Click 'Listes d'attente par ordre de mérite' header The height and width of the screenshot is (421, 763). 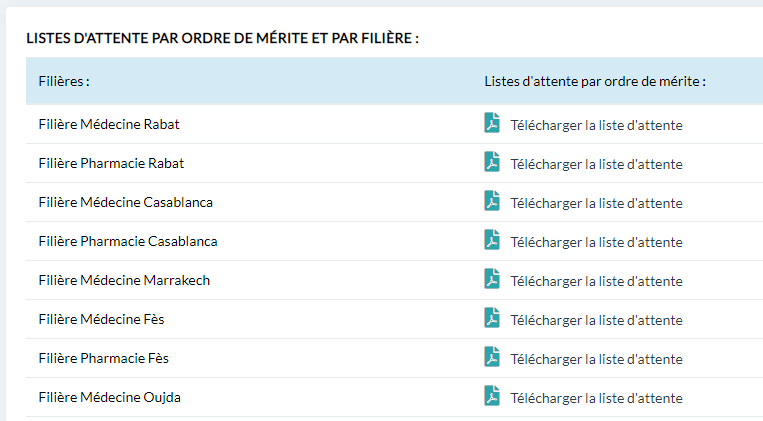click(595, 81)
